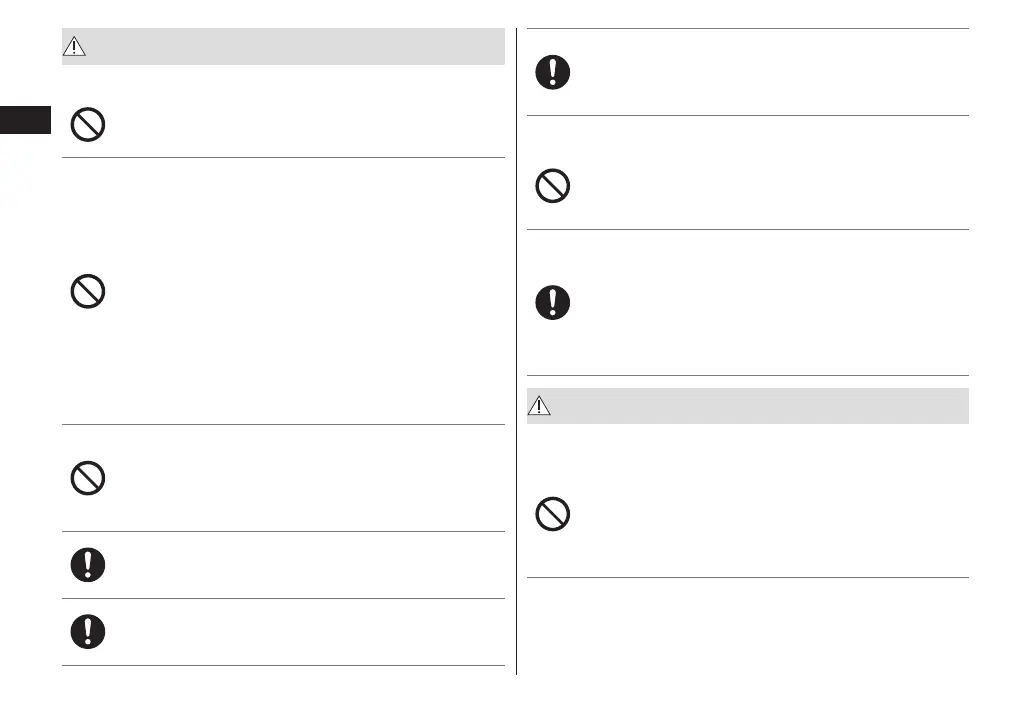Click the horizontal line at the top of the right column
This screenshot has height=726, width=1032.
748,29
